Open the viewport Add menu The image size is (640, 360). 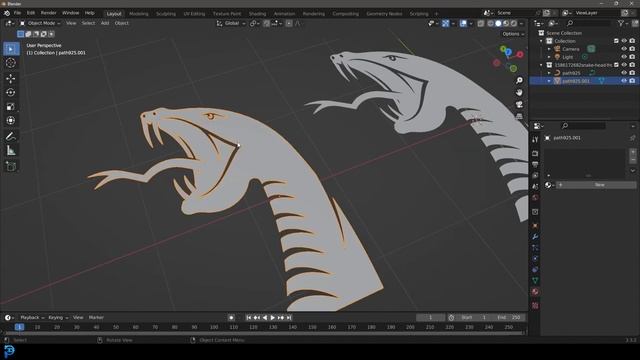point(105,23)
